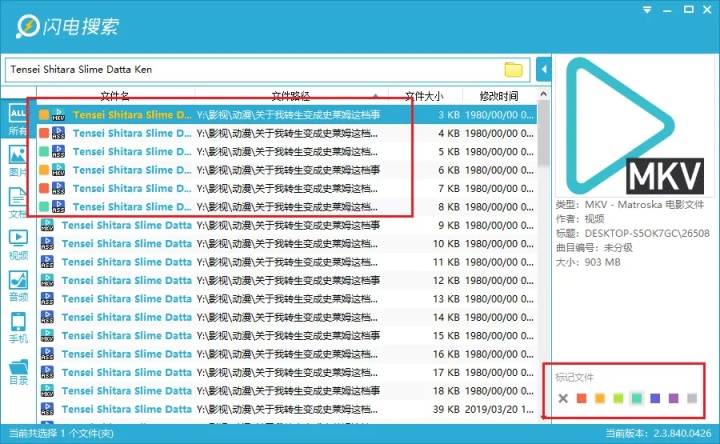Image resolution: width=720 pixels, height=444 pixels.
Task: Click the file path in the 8 KB row
Action: [x=288, y=207]
